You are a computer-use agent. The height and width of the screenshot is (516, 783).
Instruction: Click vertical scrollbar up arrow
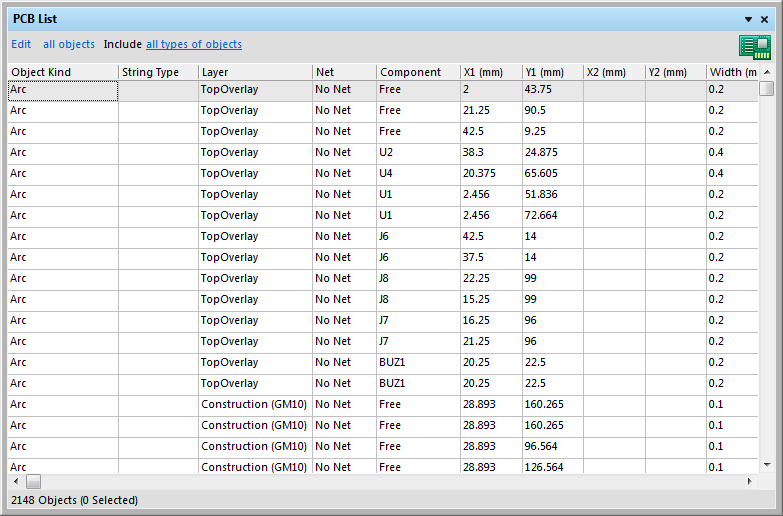767,72
